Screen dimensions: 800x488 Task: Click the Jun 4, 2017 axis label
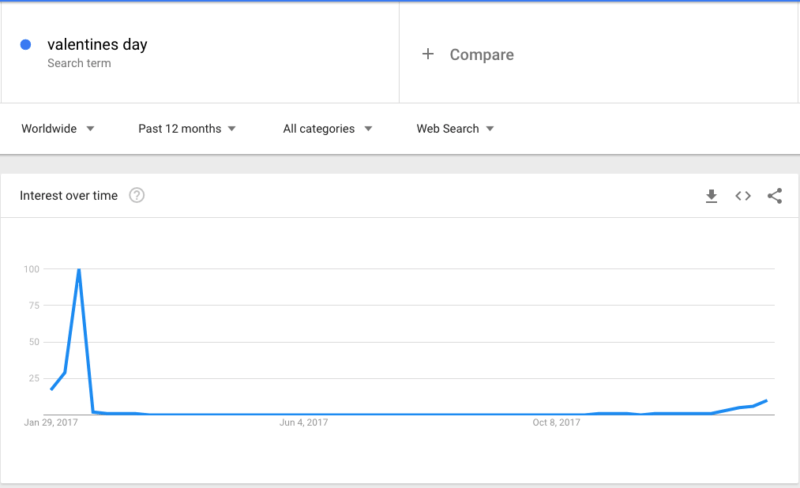click(304, 423)
